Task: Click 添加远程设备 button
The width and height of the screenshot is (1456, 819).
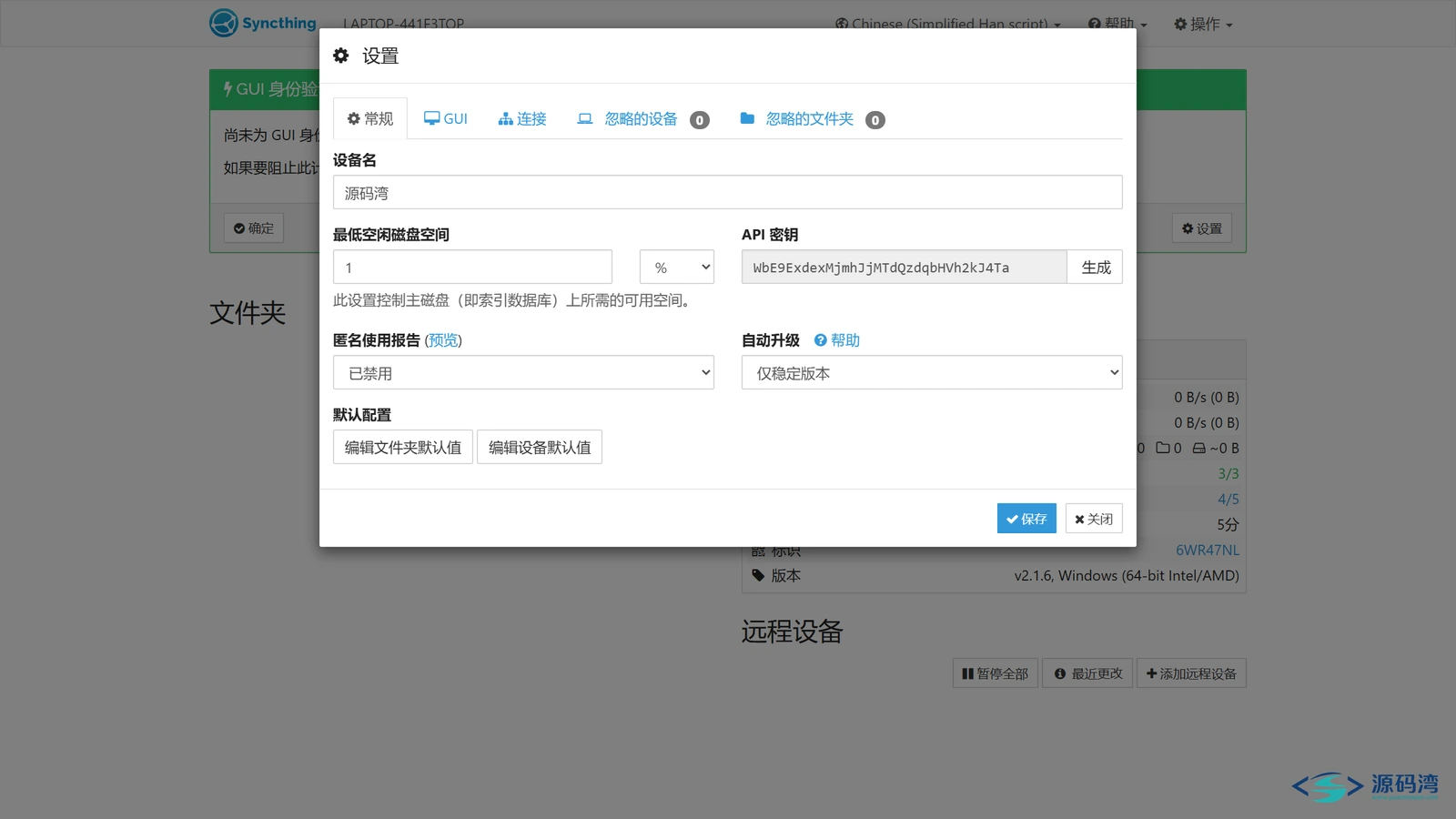Action: pos(1191,673)
